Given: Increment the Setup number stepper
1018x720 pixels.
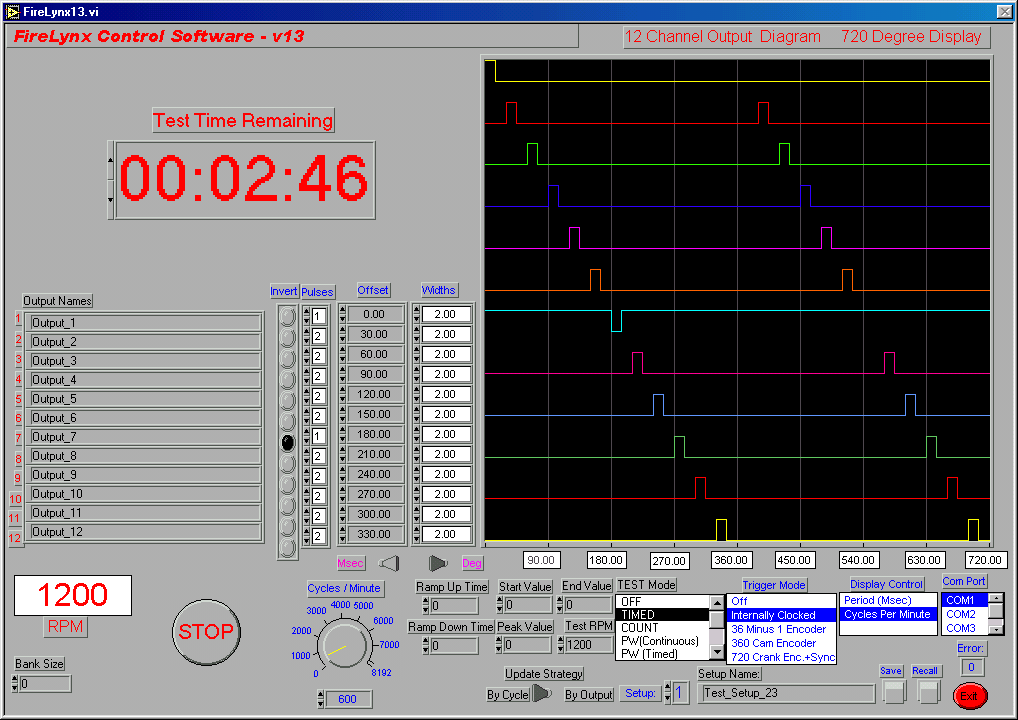Looking at the screenshot, I should 666,687.
